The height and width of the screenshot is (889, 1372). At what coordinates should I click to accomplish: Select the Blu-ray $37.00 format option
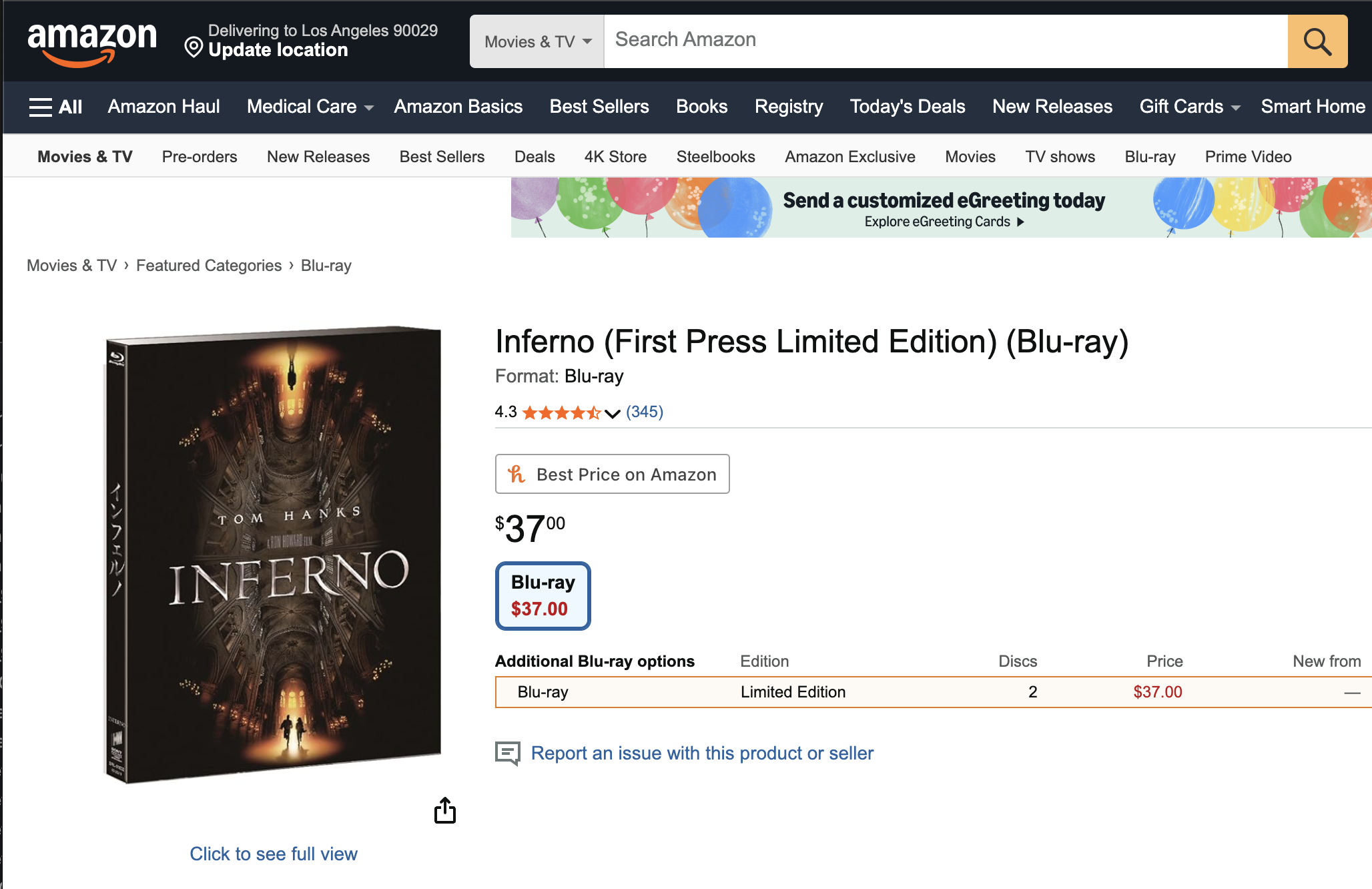pos(543,595)
